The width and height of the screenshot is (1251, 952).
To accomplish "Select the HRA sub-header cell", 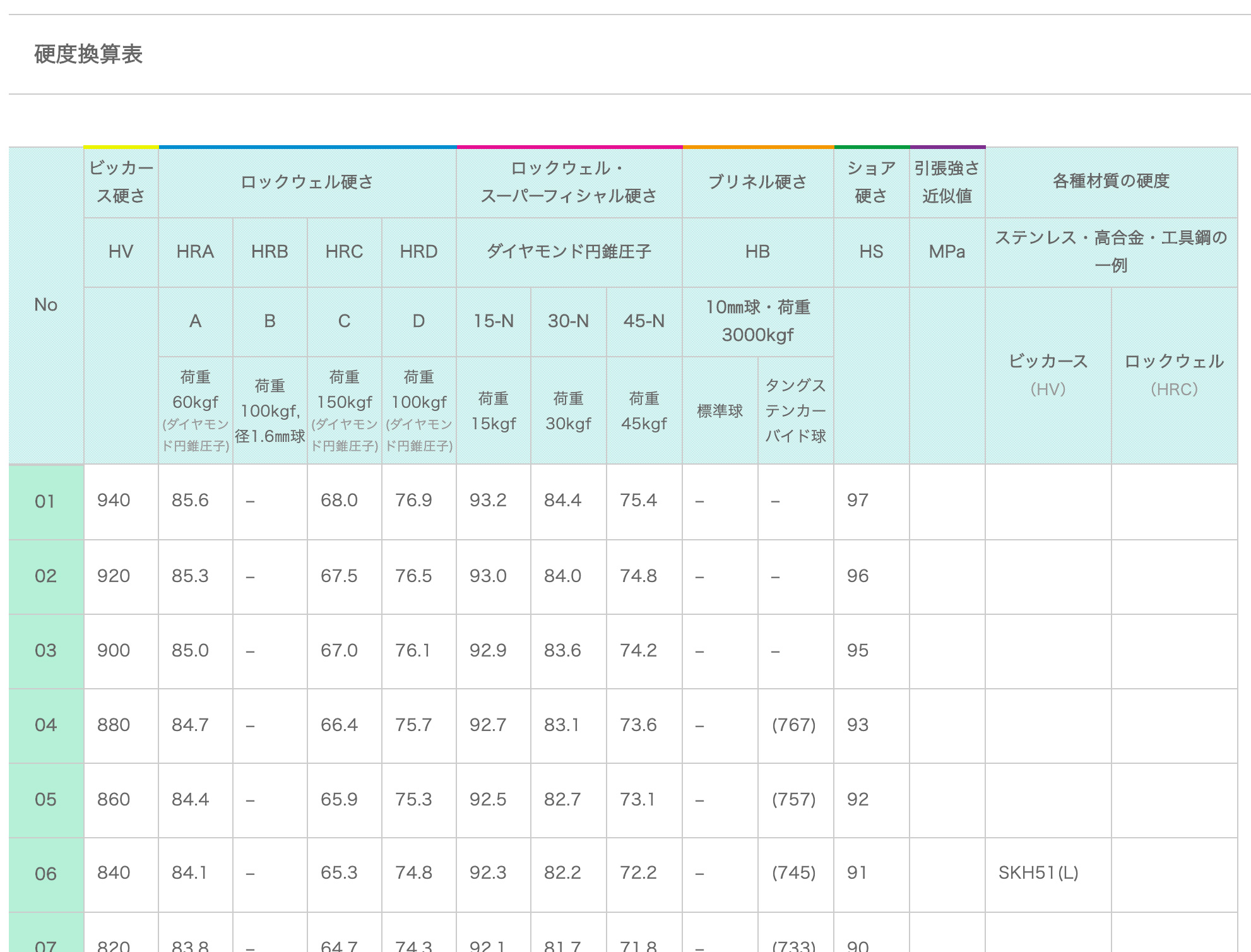I will pos(195,252).
